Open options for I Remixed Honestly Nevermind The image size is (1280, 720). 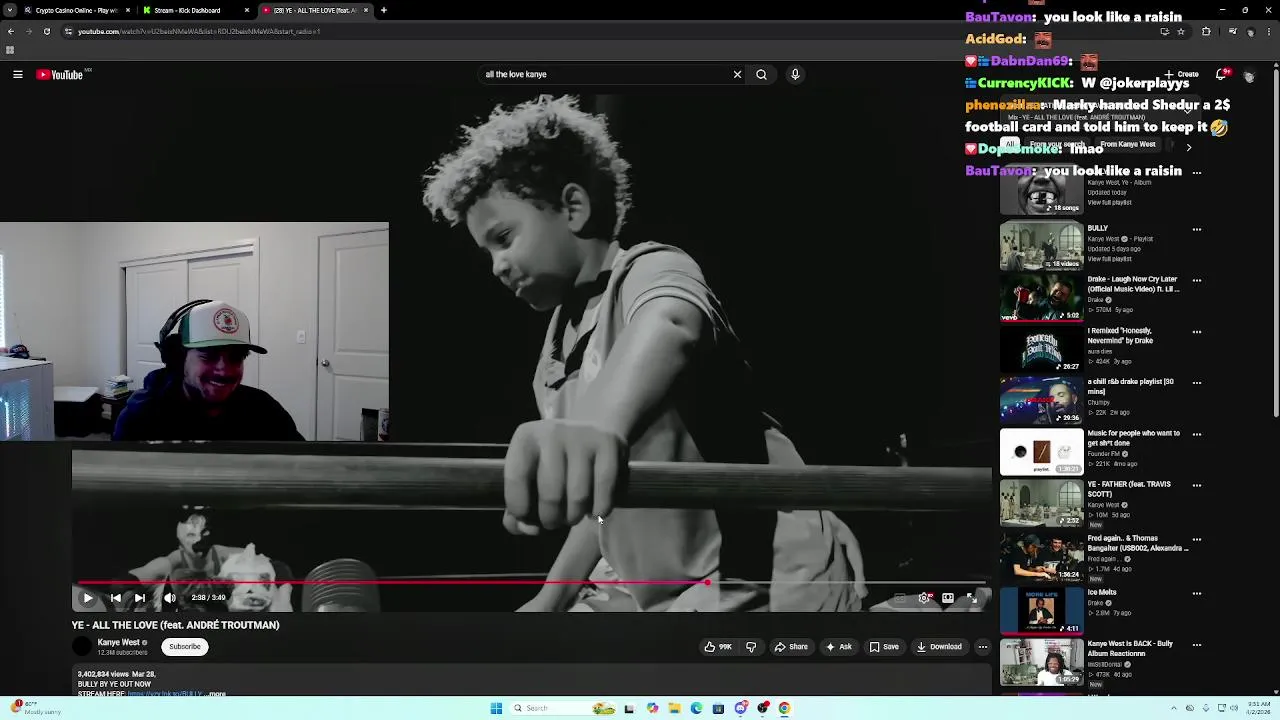click(x=1197, y=332)
